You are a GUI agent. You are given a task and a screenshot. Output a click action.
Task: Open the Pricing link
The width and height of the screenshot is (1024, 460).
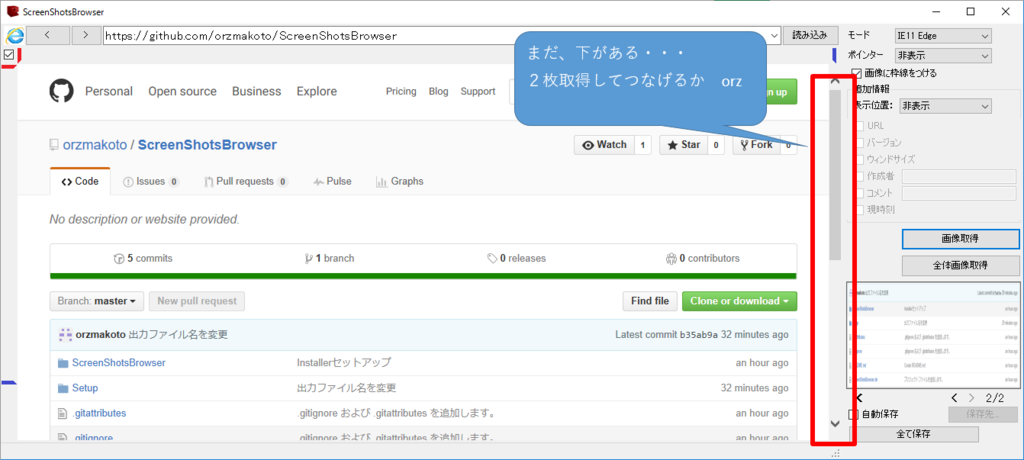click(x=401, y=91)
